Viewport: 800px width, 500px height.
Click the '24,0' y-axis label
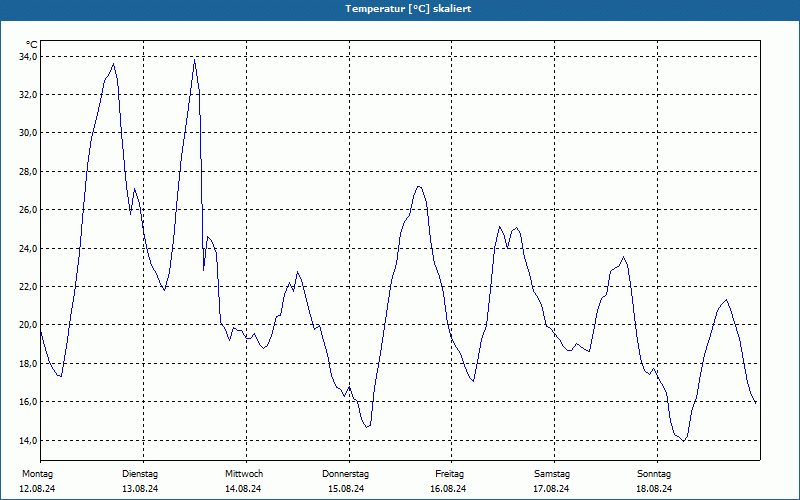[29, 248]
